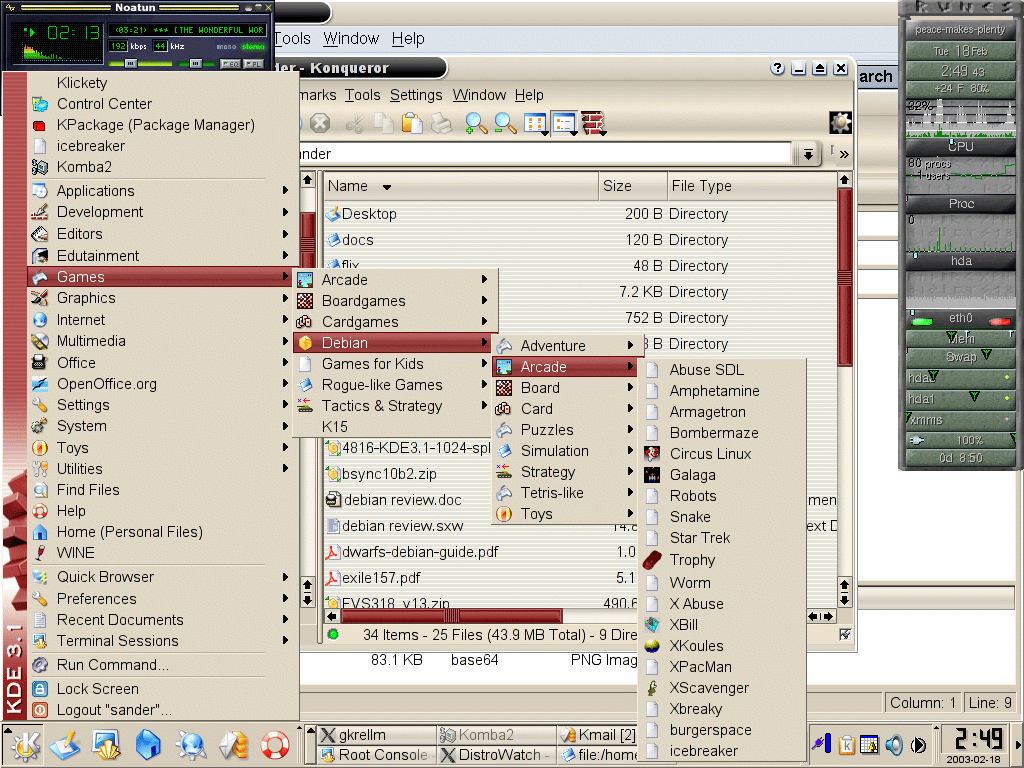
Task: Click the zoom out magnifier icon
Action: [x=505, y=123]
